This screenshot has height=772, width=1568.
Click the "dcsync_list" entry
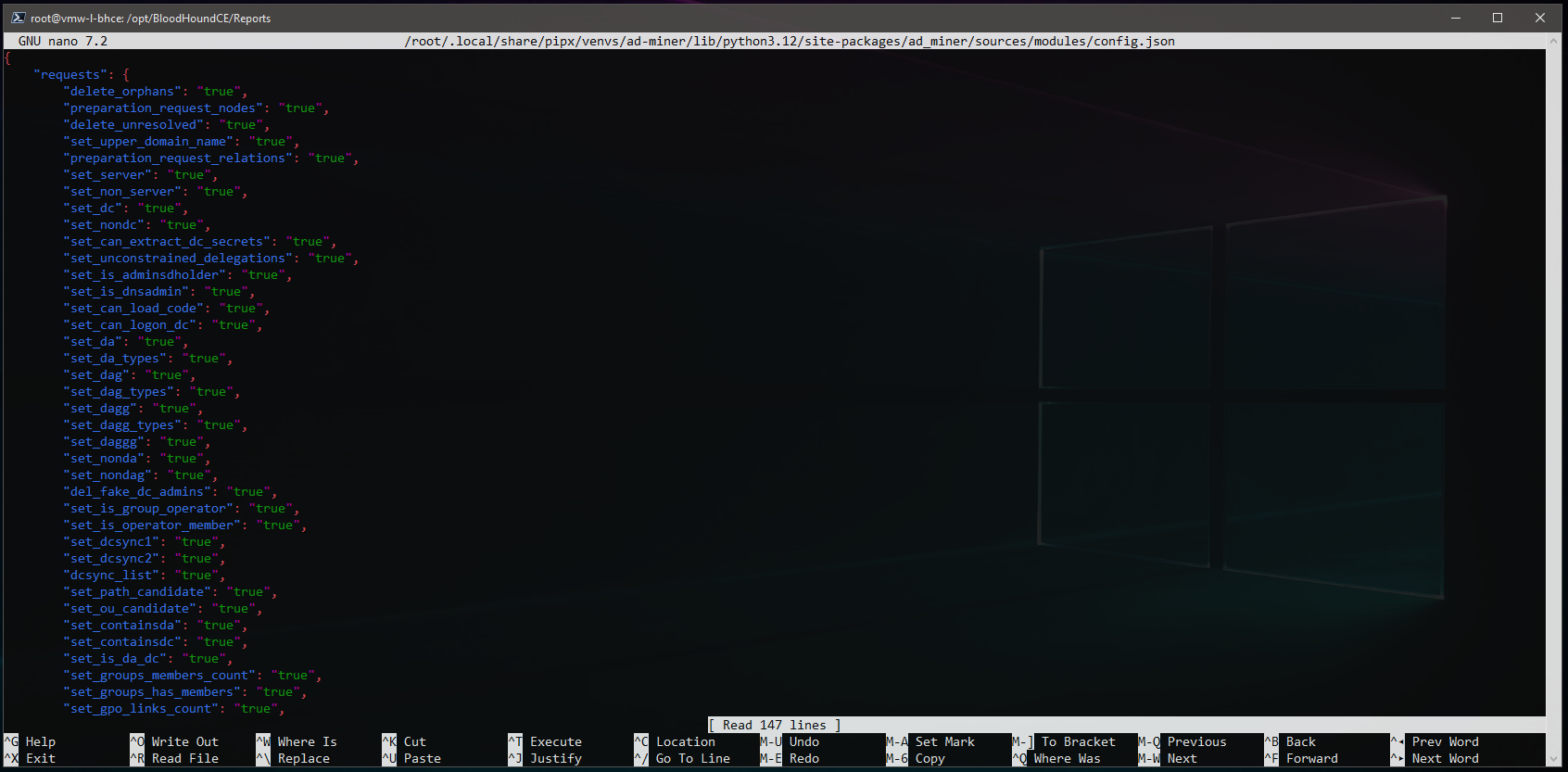(145, 576)
